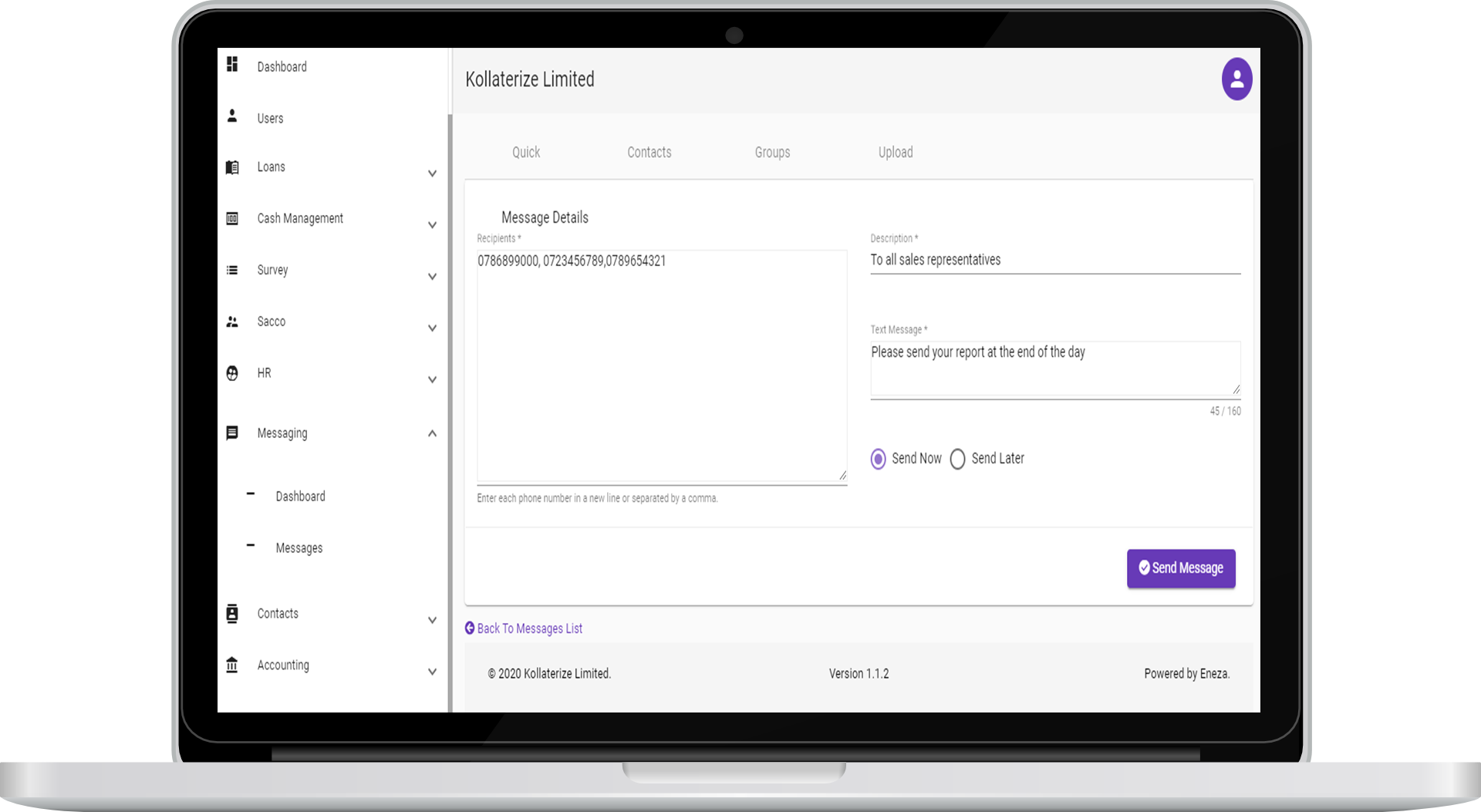Click the HR face icon
Screen dimensions: 1481x812
232,373
